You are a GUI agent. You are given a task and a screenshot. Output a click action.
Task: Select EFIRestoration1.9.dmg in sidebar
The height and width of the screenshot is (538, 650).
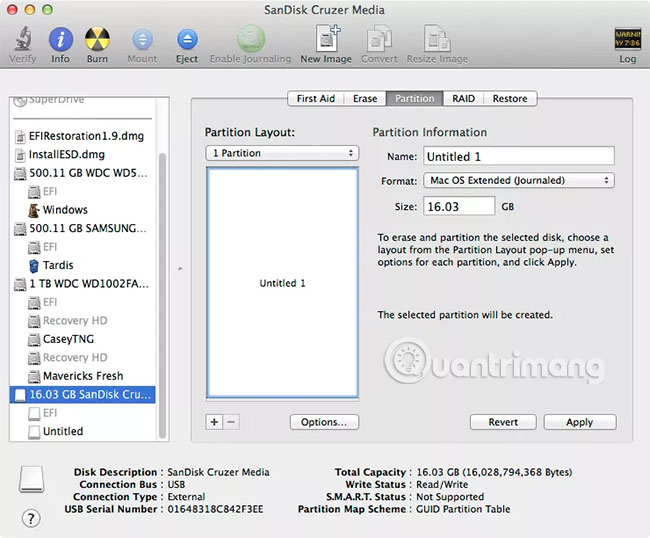(82, 136)
